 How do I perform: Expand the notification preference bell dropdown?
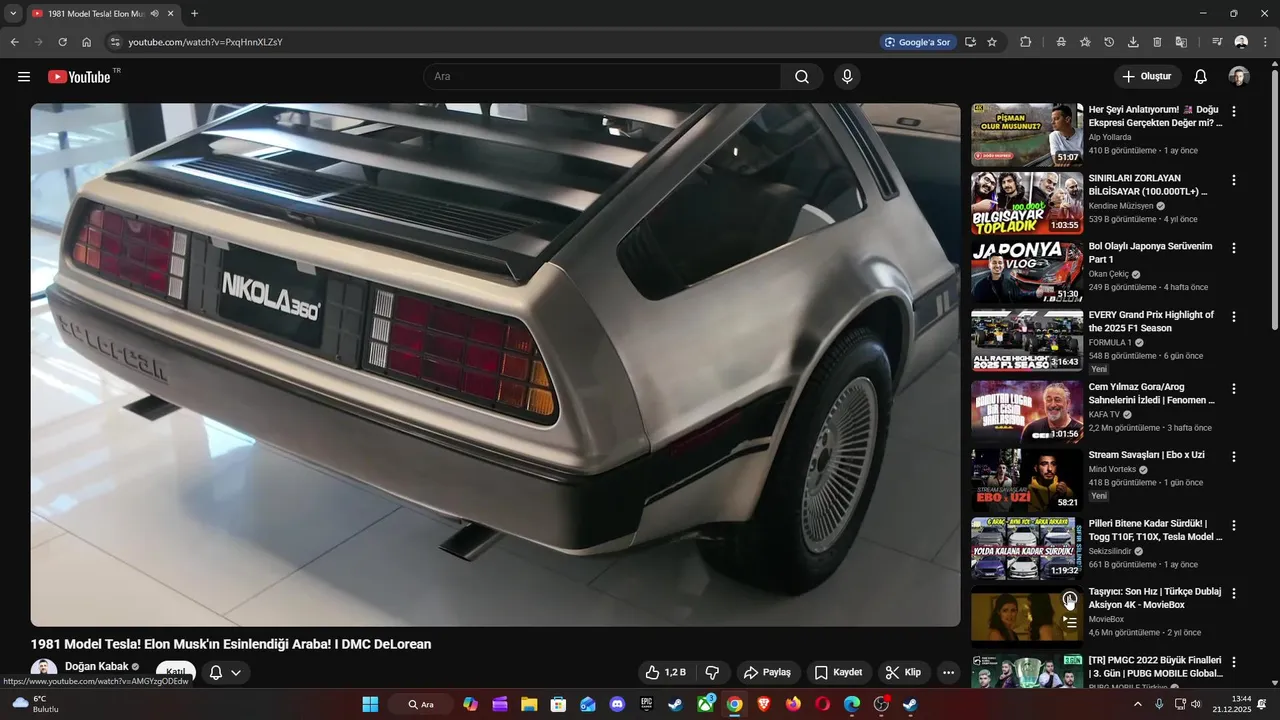pos(225,672)
